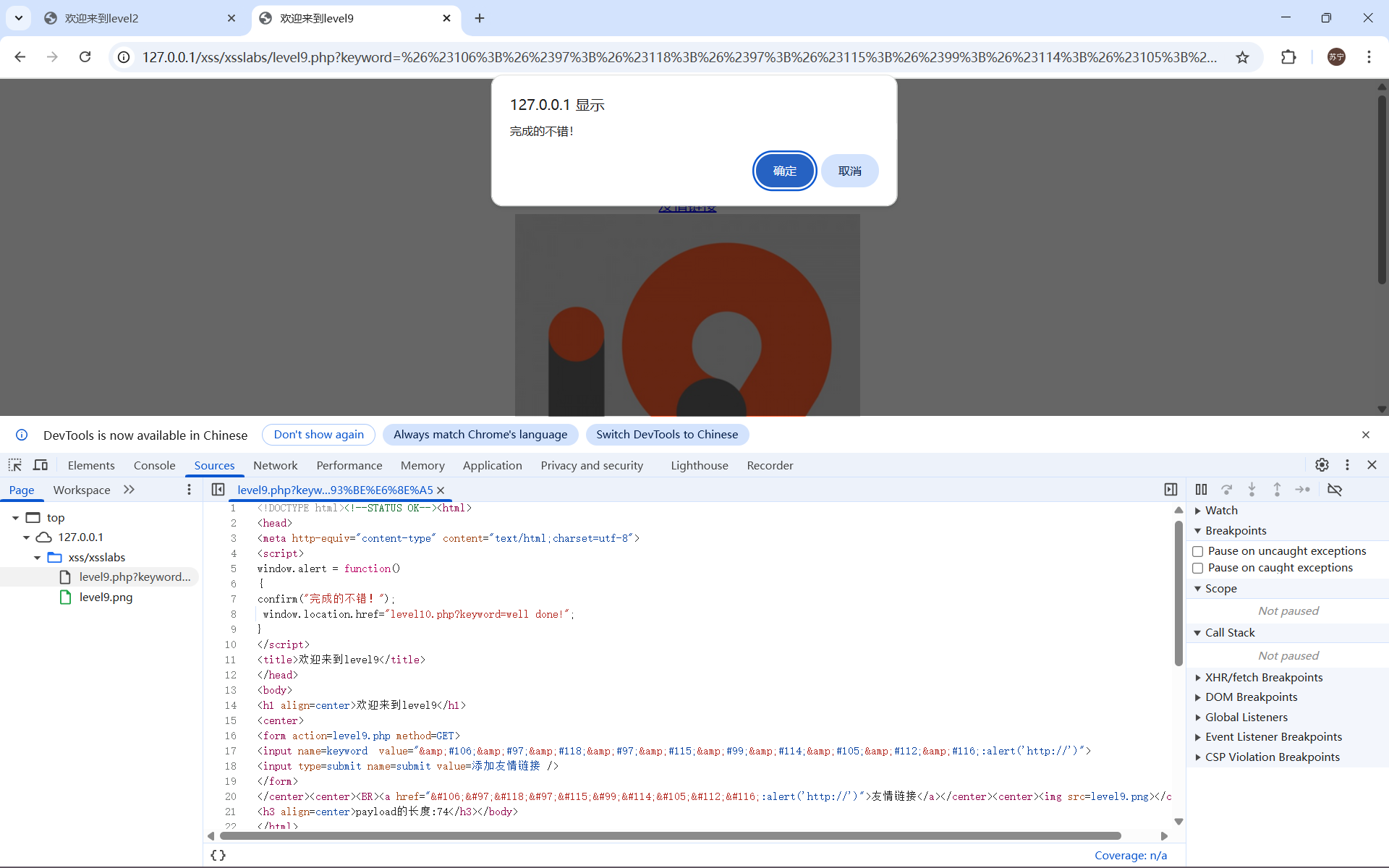1389x868 pixels.
Task: View site information icon in address bar
Action: pos(124,57)
